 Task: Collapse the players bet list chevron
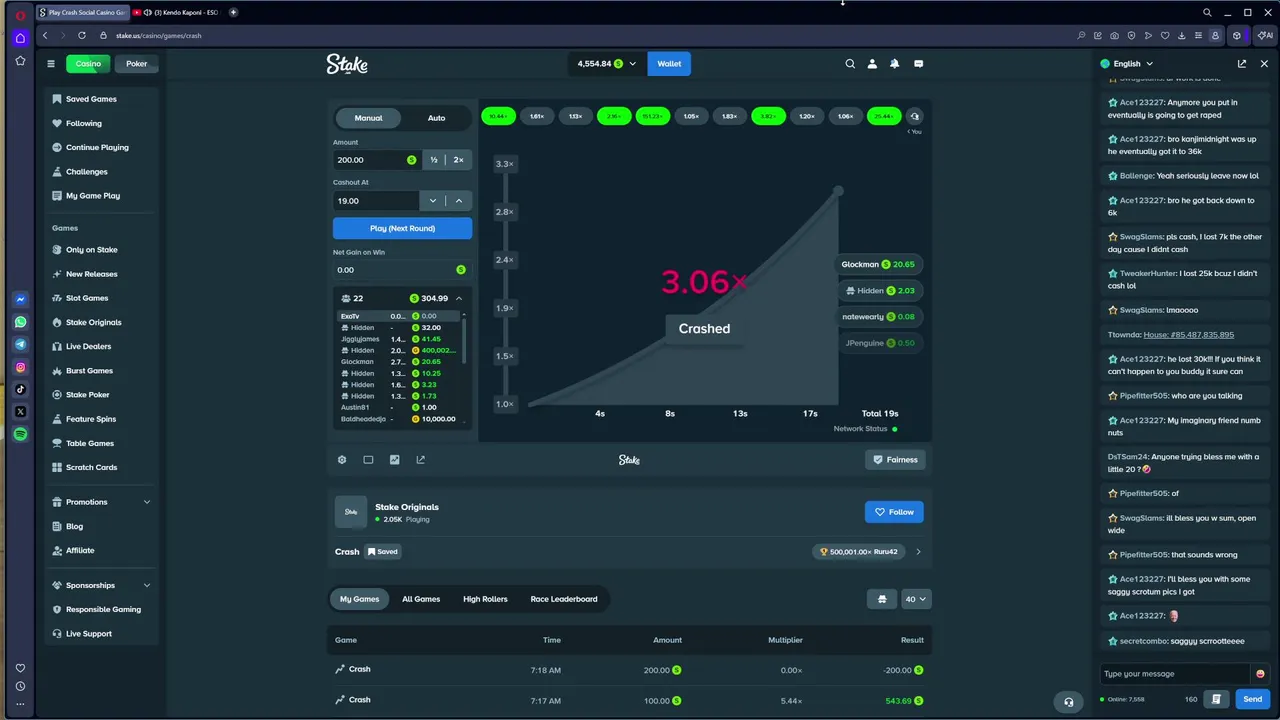(459, 298)
